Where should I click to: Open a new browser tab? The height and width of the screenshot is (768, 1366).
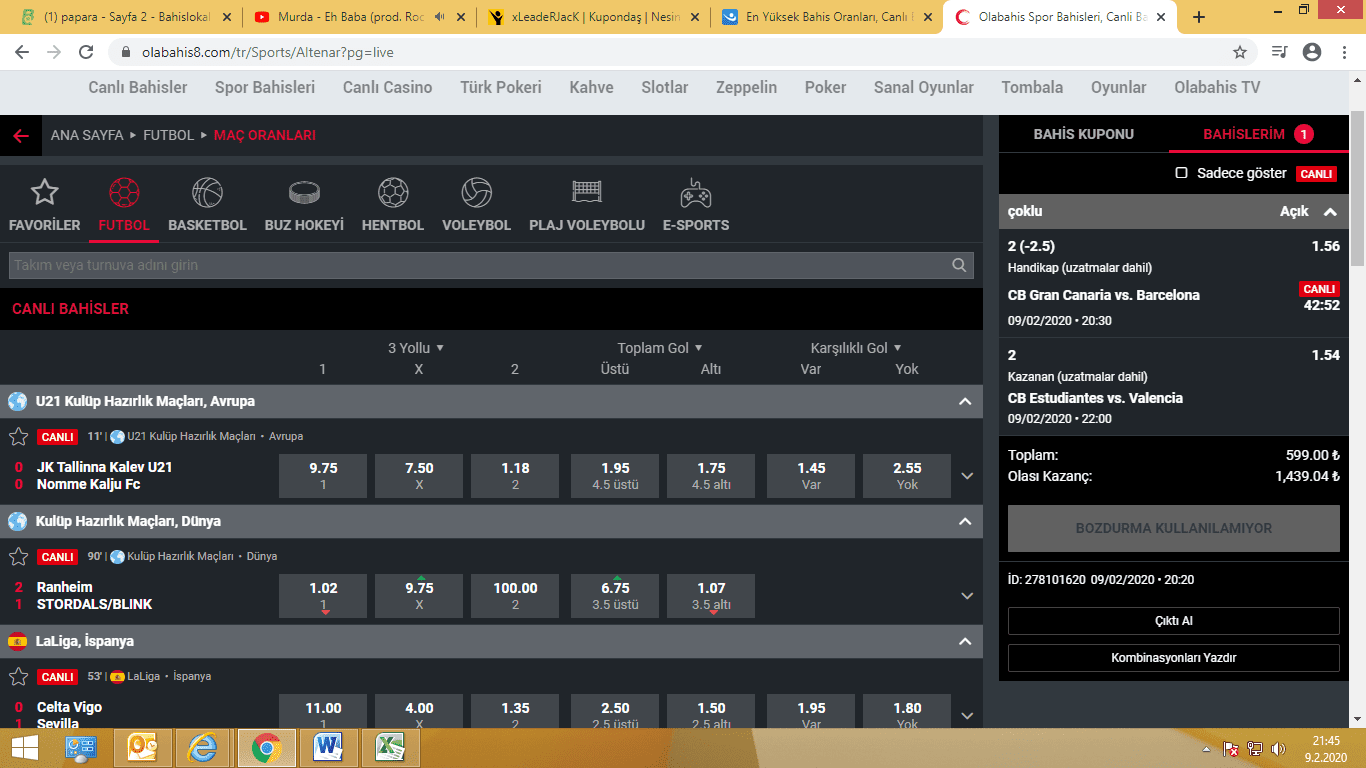click(1199, 17)
